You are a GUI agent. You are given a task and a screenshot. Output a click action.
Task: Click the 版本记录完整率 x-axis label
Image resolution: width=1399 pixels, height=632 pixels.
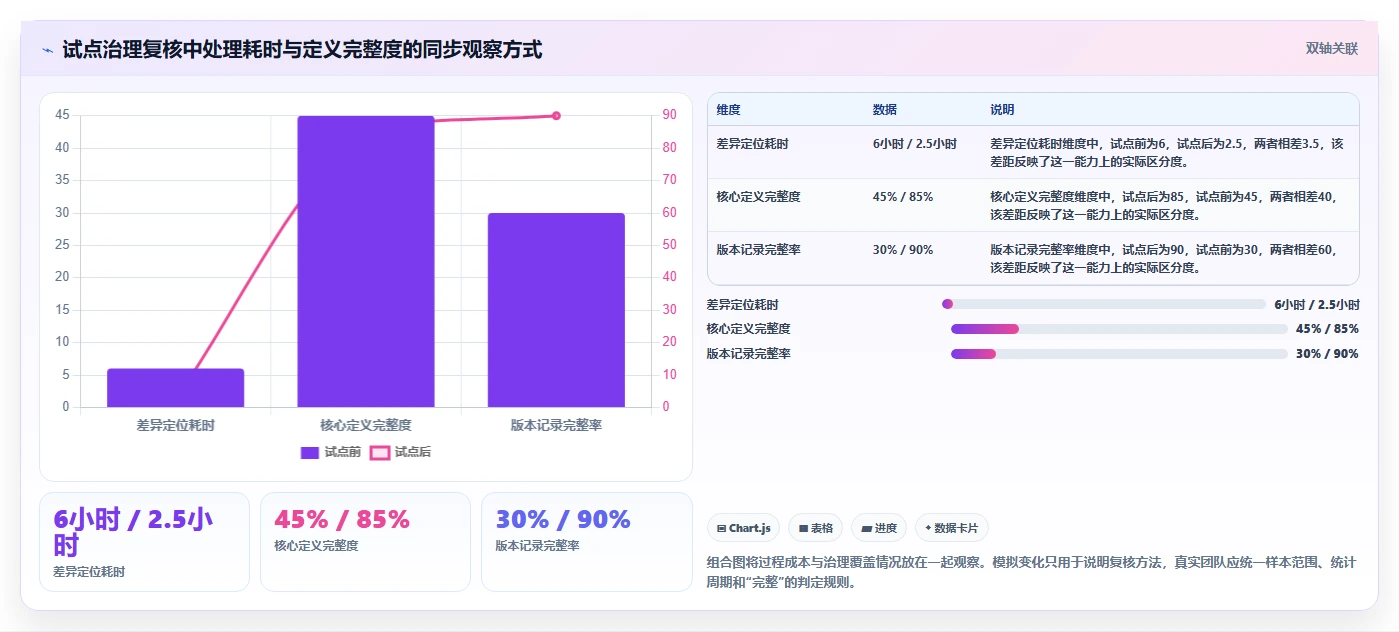tap(556, 425)
